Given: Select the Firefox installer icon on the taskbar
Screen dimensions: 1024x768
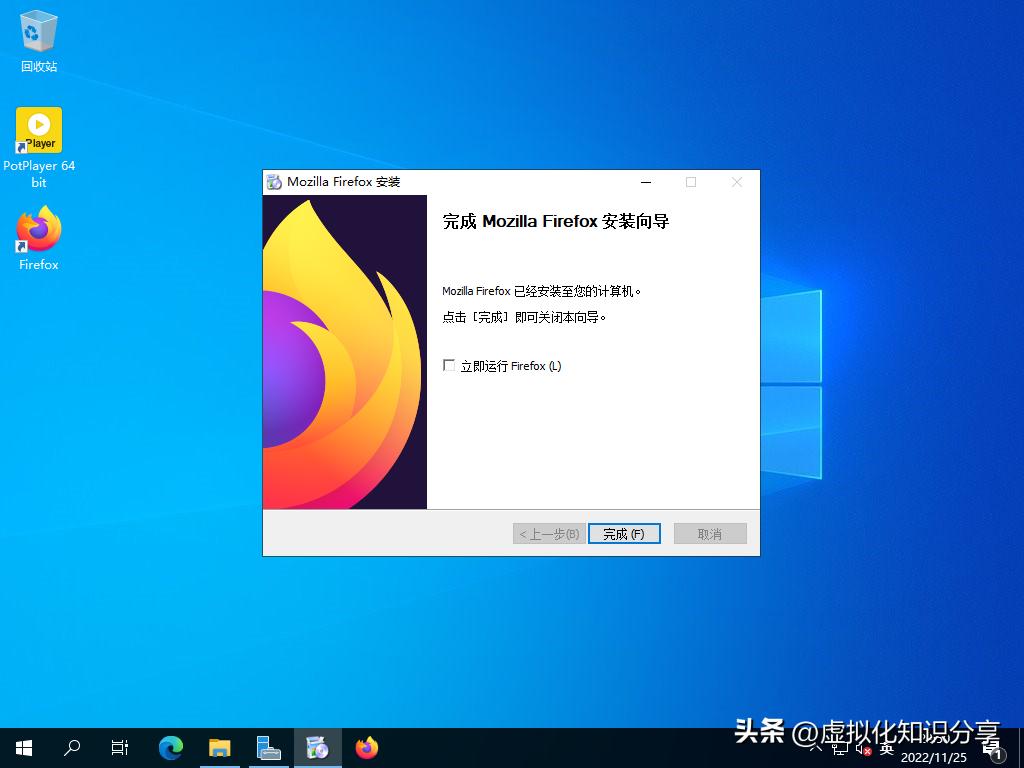Looking at the screenshot, I should tap(318, 747).
